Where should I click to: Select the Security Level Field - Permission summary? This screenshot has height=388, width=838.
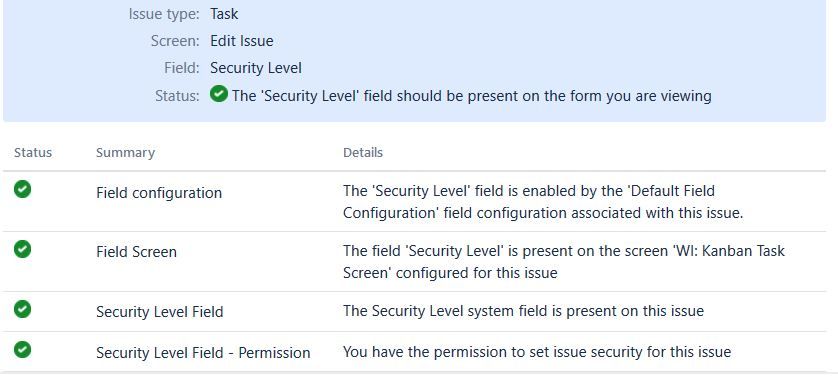click(203, 353)
